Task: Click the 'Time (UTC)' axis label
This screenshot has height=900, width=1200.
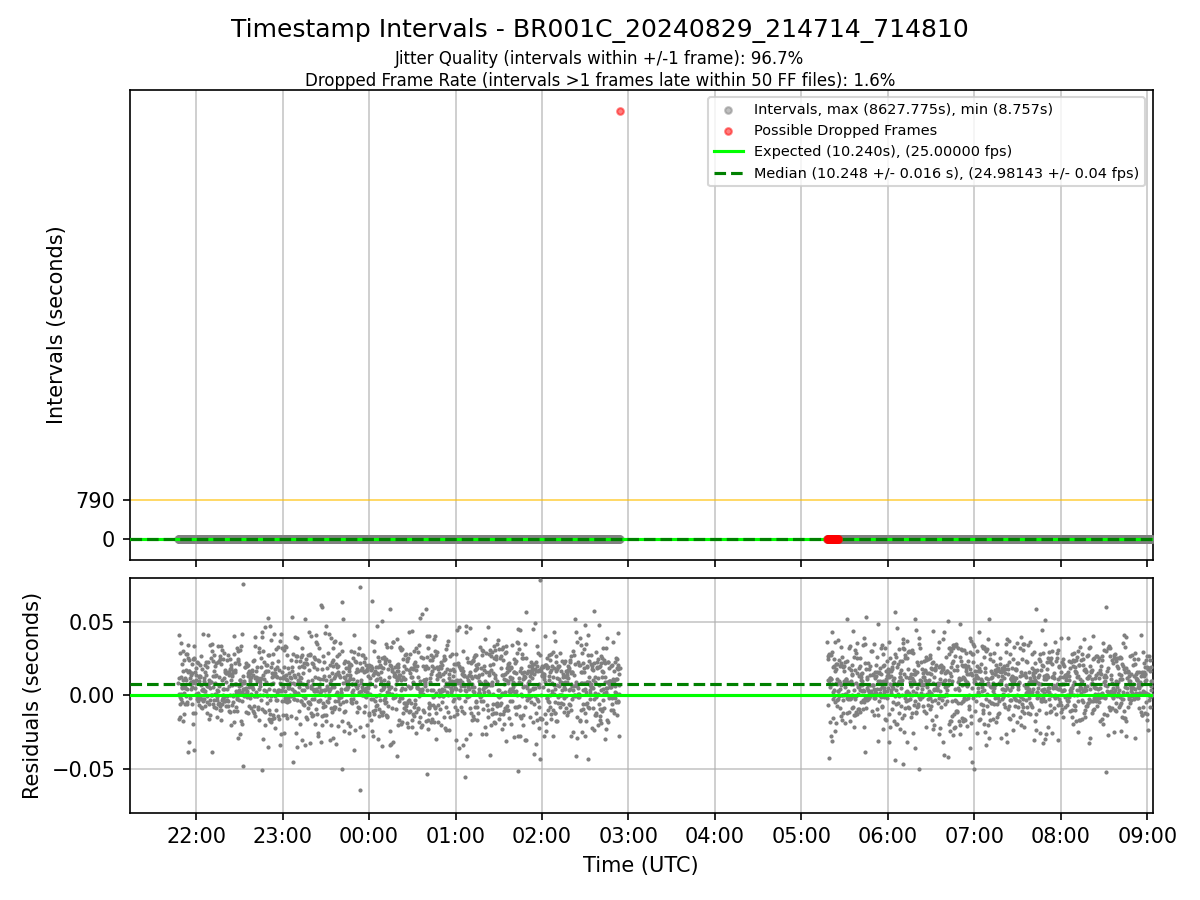Action: 641,865
